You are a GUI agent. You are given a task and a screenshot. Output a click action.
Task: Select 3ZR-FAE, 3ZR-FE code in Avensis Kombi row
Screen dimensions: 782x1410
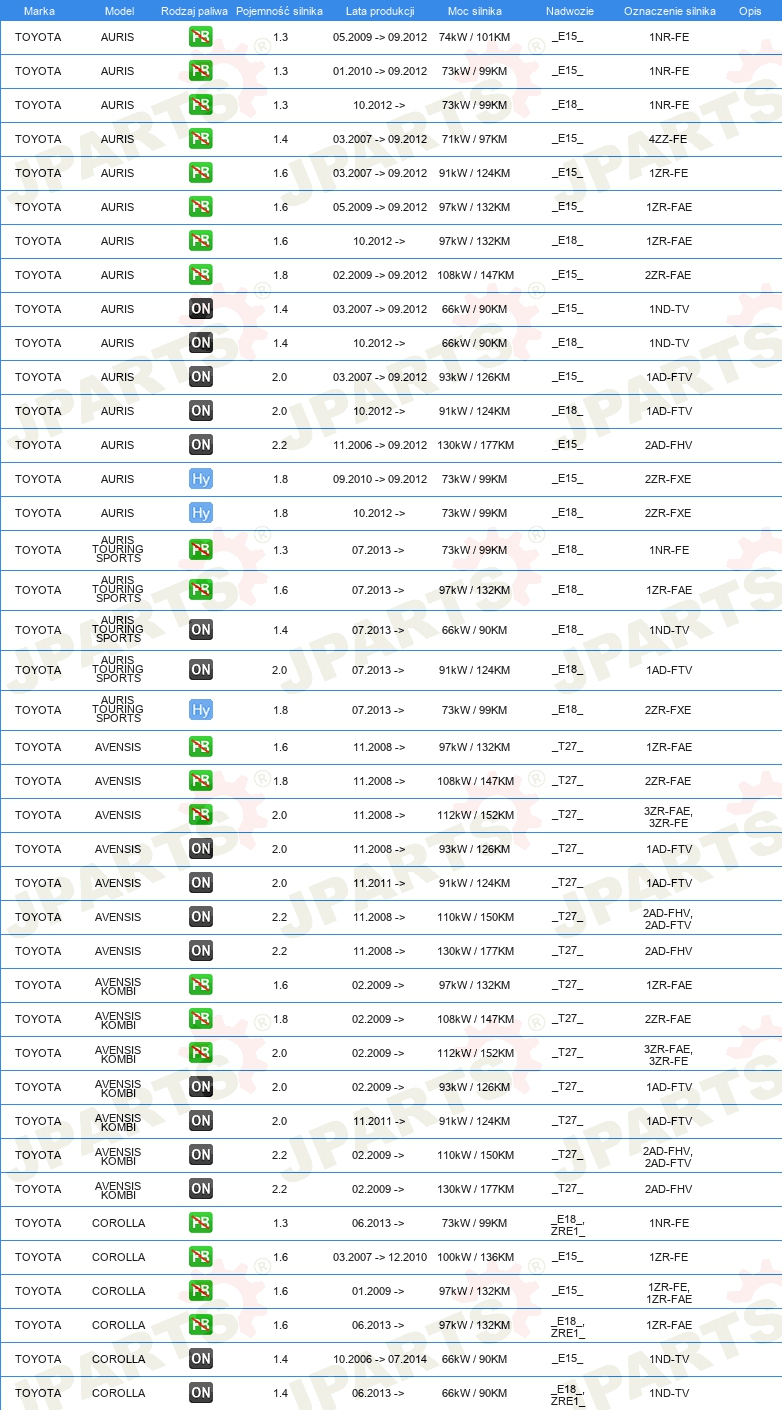click(x=669, y=1054)
